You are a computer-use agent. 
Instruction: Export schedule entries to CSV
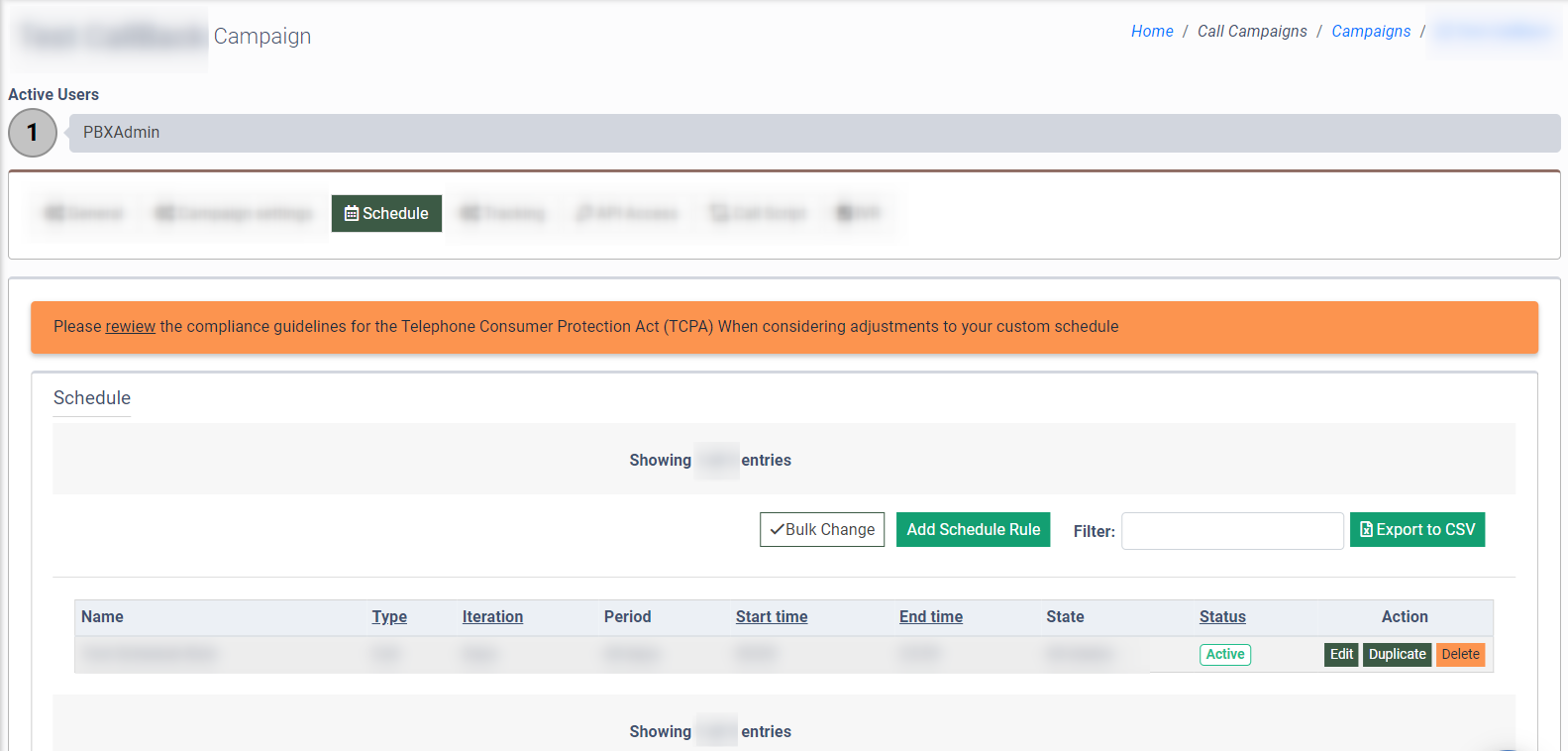[1416, 530]
